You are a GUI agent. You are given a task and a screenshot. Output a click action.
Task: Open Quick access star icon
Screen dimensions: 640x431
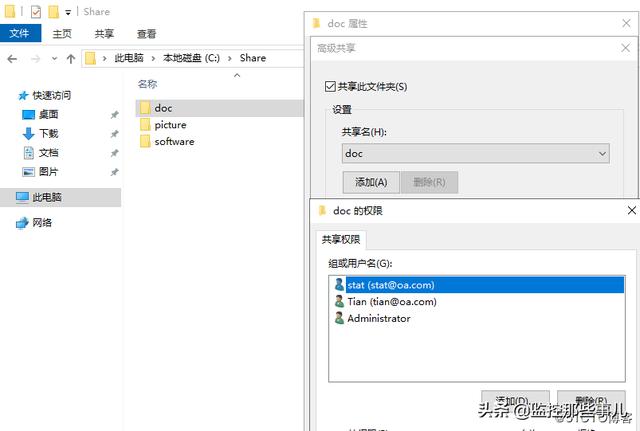pos(23,96)
